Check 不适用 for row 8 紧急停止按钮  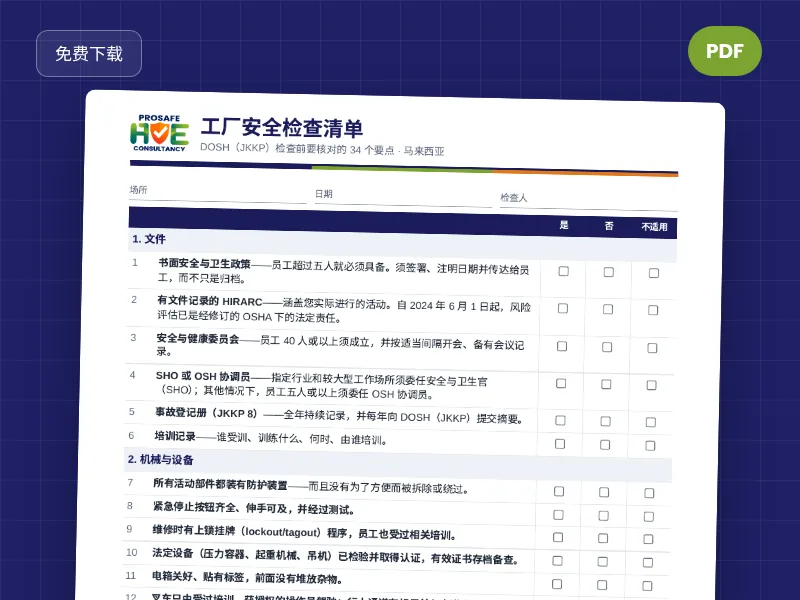[649, 517]
